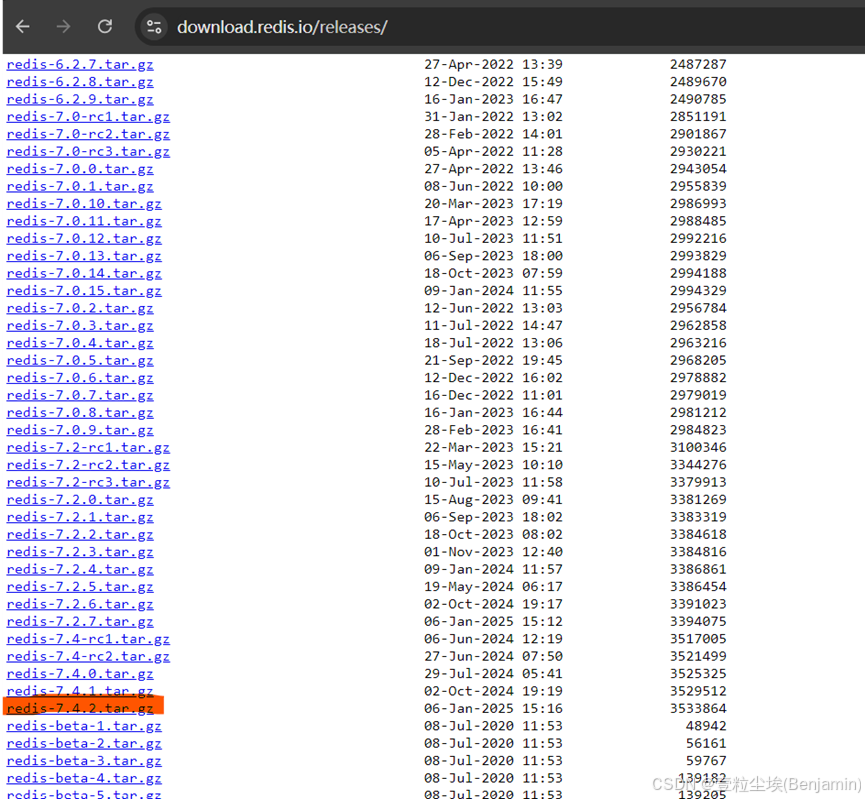Reload the releases page

[105, 26]
